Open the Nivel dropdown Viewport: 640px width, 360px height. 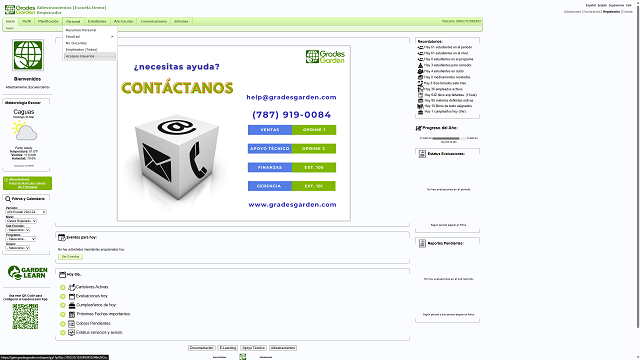21,221
